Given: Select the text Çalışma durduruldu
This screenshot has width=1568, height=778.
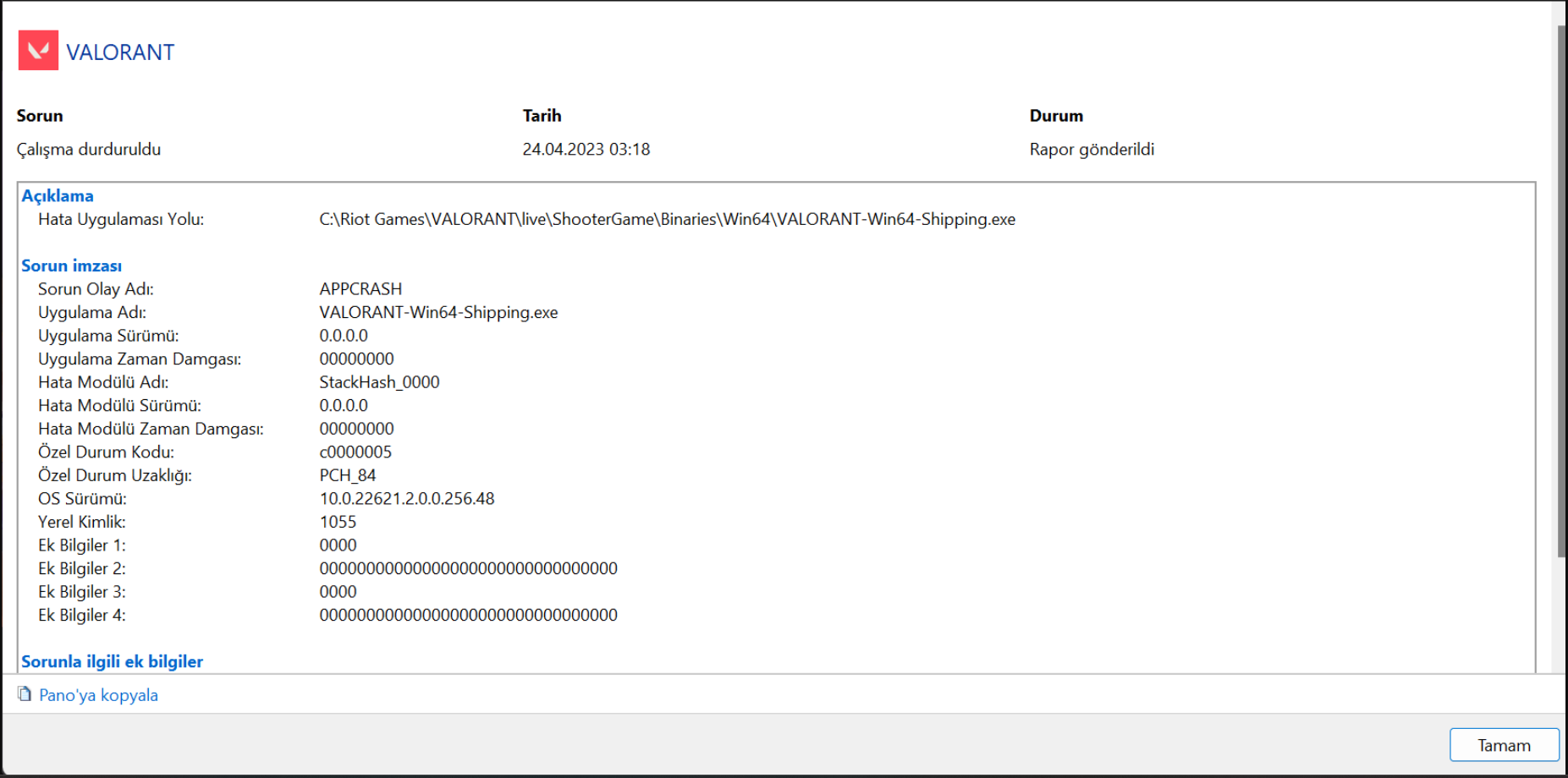Looking at the screenshot, I should click(89, 150).
